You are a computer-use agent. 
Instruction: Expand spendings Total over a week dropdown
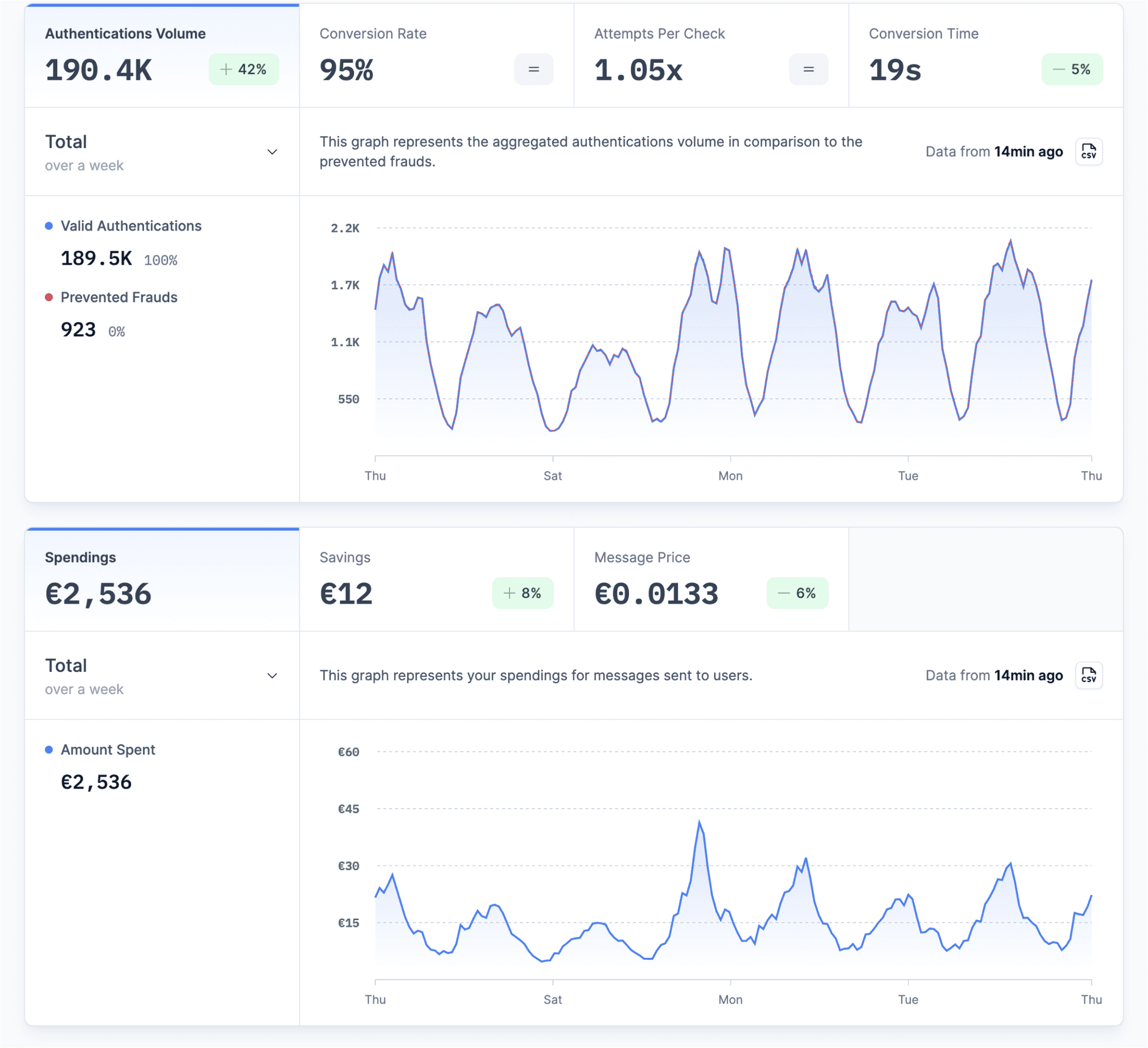162,676
